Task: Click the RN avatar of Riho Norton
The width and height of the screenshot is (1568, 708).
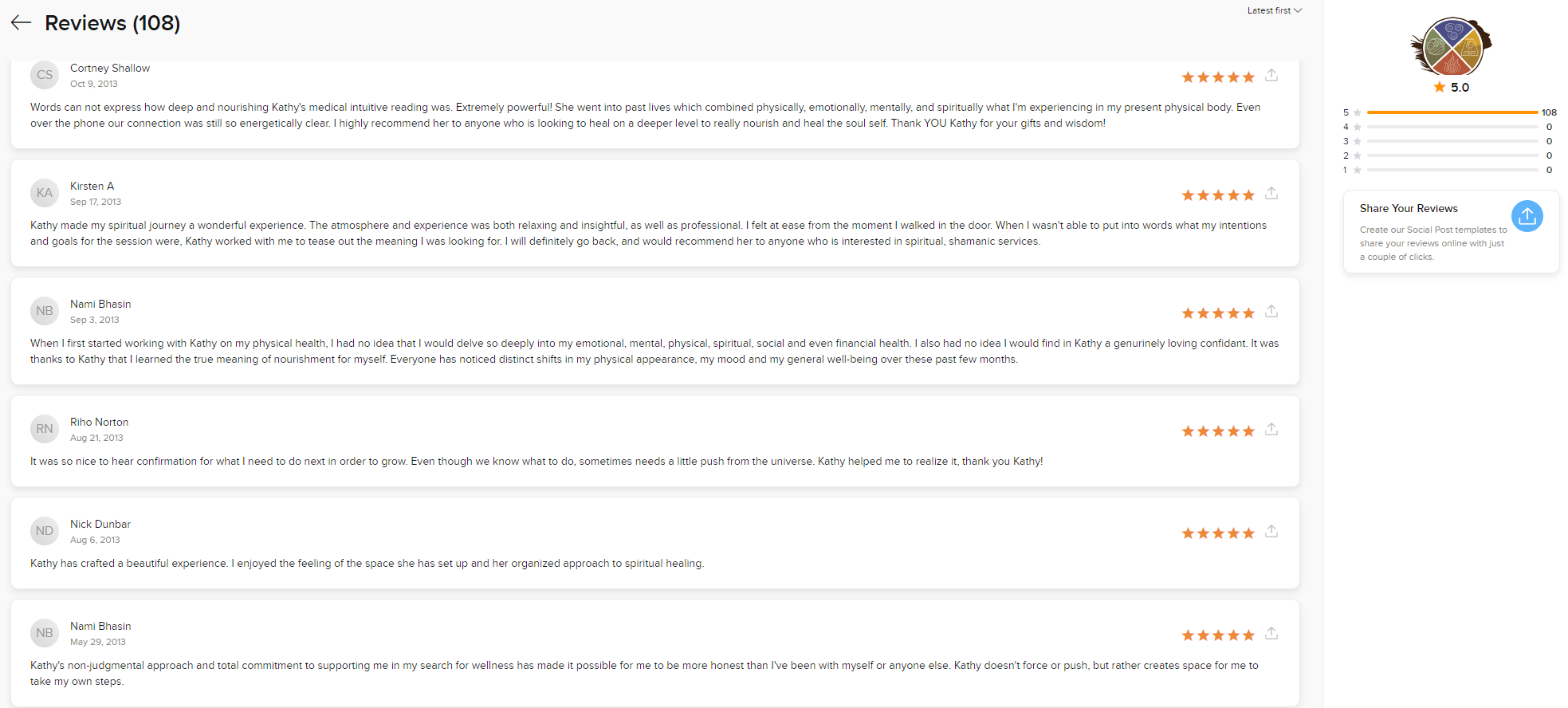Action: 45,429
